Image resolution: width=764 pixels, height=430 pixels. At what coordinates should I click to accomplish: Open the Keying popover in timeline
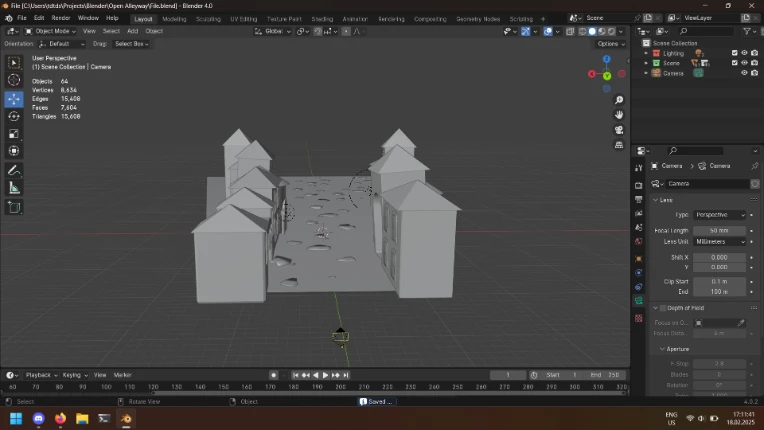[75, 375]
